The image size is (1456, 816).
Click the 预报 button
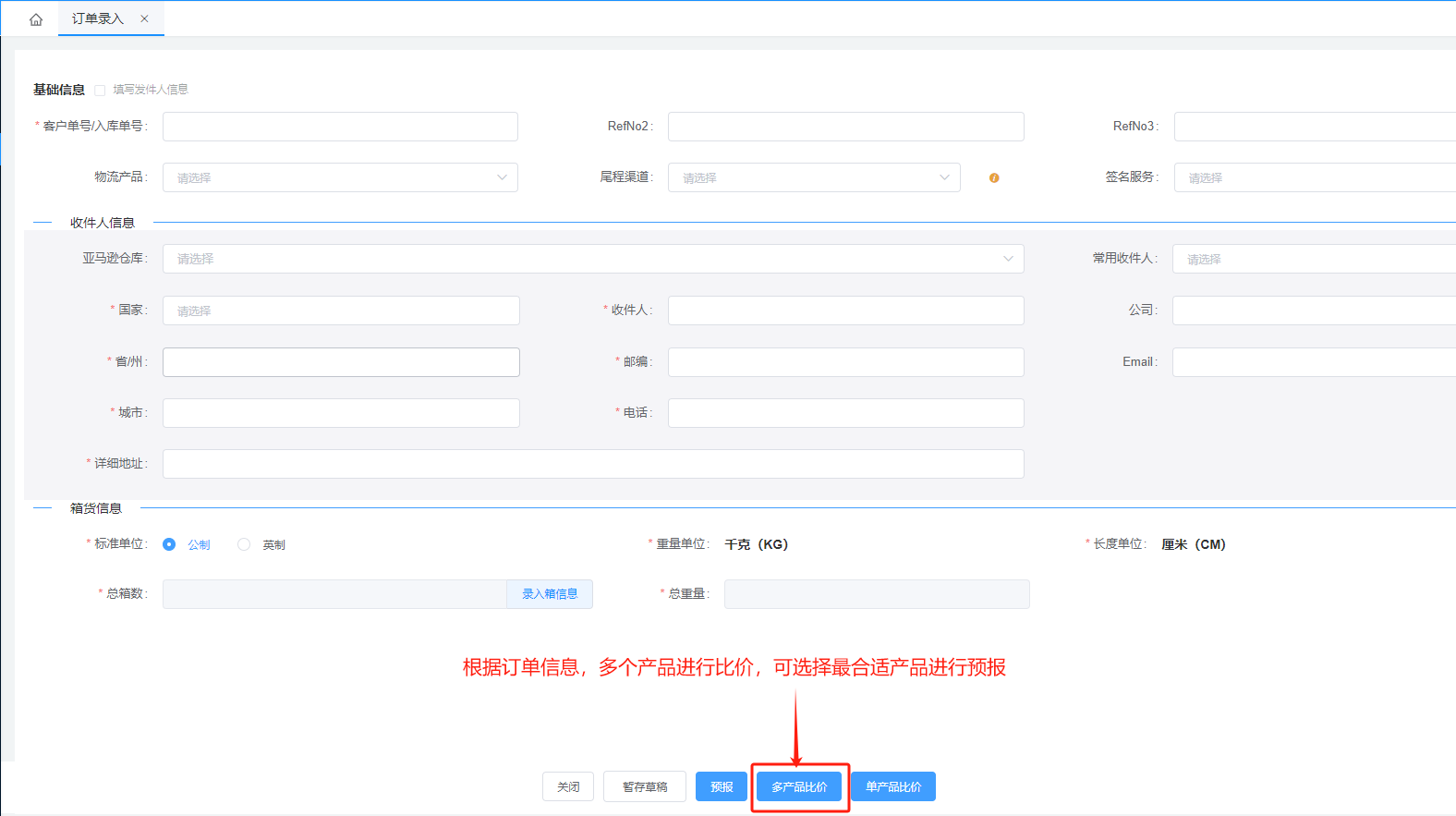pos(722,786)
